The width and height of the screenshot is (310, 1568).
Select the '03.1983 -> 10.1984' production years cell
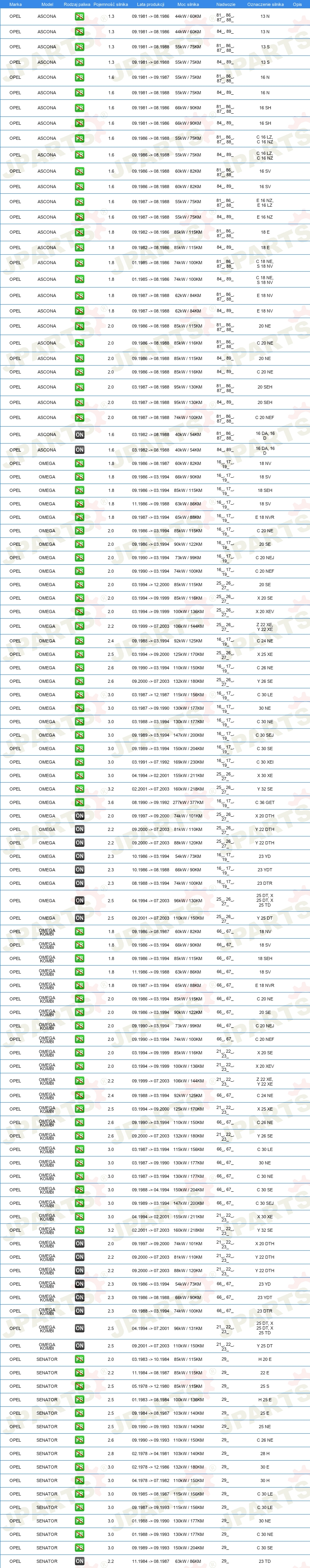(150, 1359)
